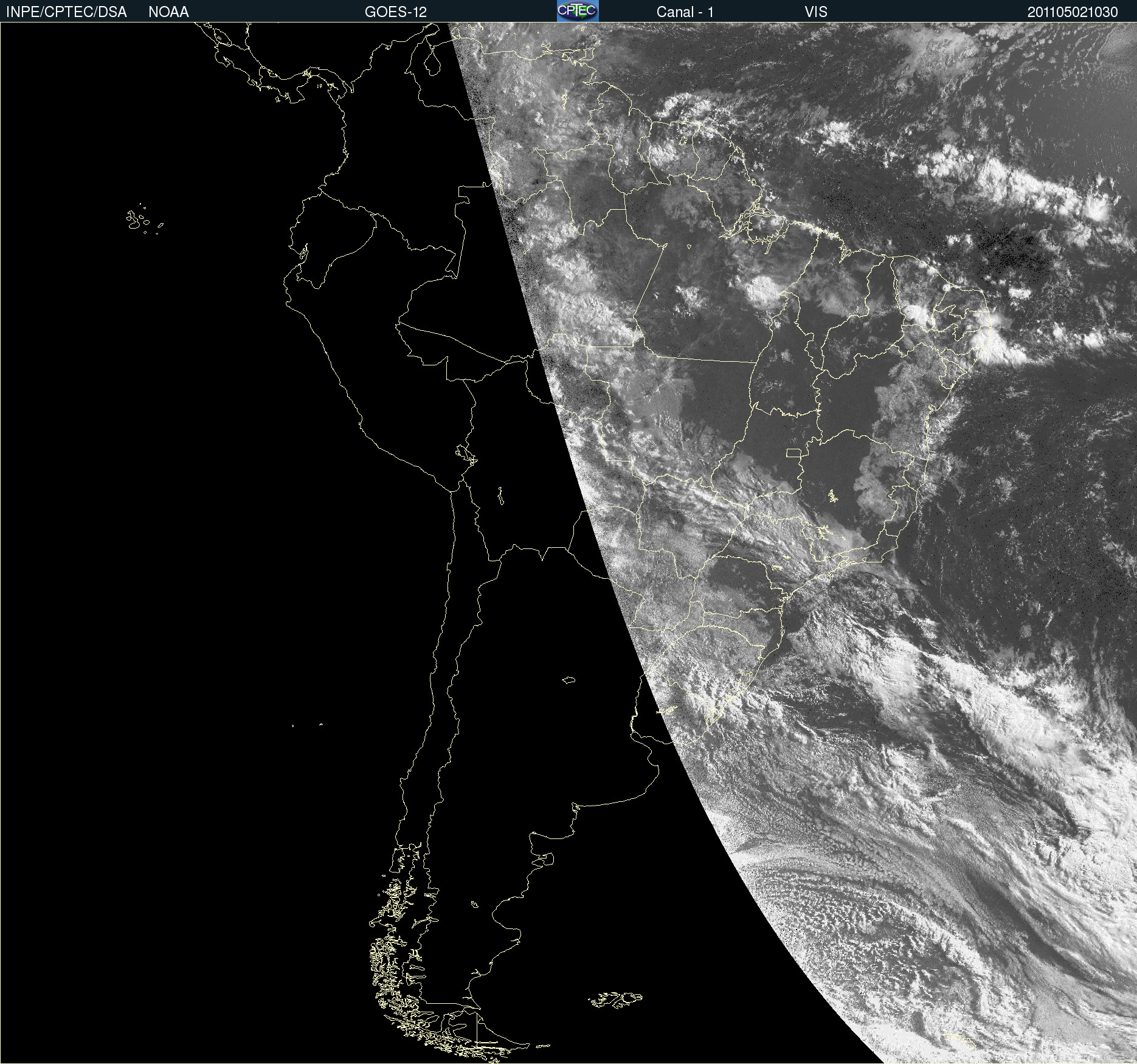
Task: Select the VIS label in the header
Action: [816, 12]
